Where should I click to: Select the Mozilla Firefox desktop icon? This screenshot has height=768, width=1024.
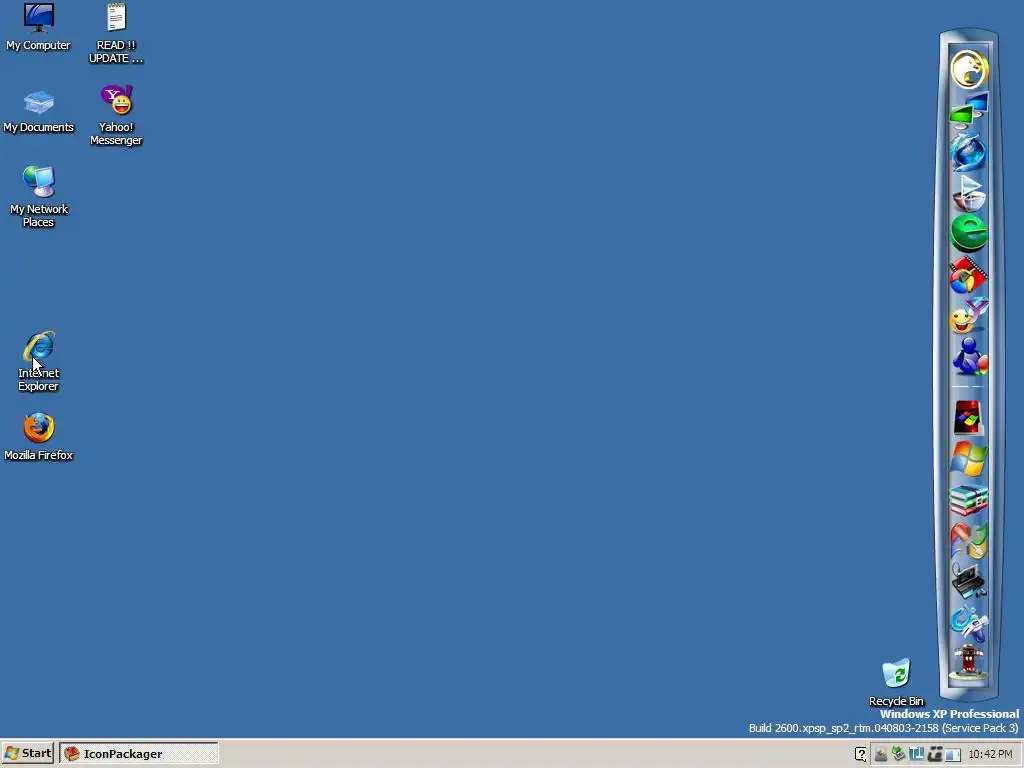(39, 436)
